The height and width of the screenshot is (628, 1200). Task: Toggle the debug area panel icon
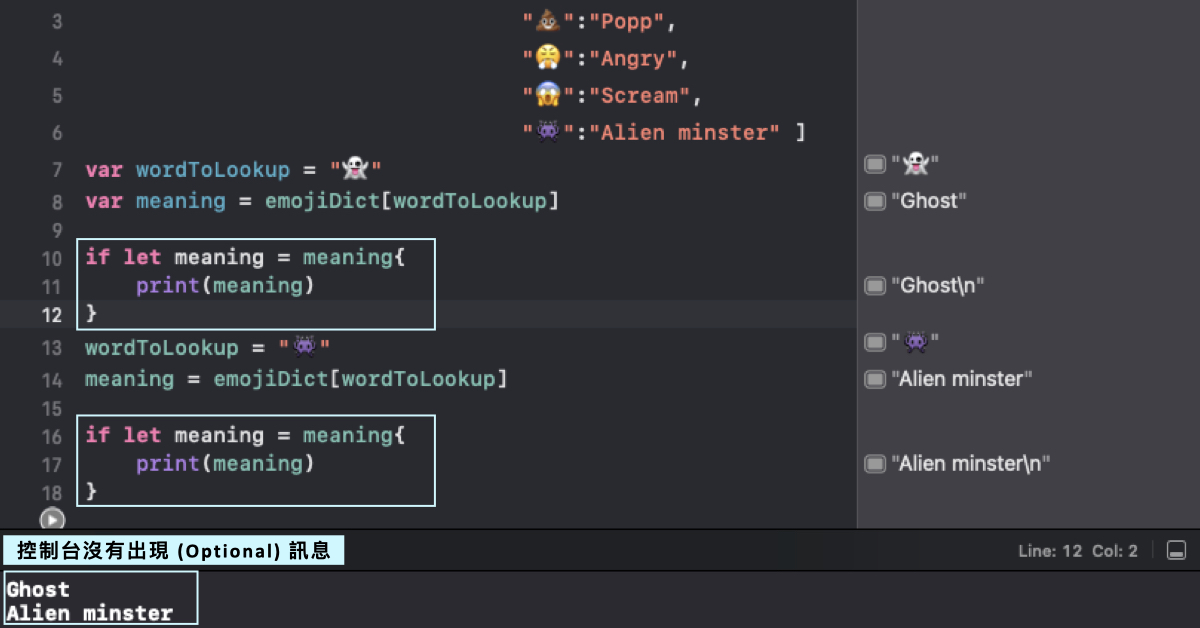pyautogui.click(x=1176, y=551)
